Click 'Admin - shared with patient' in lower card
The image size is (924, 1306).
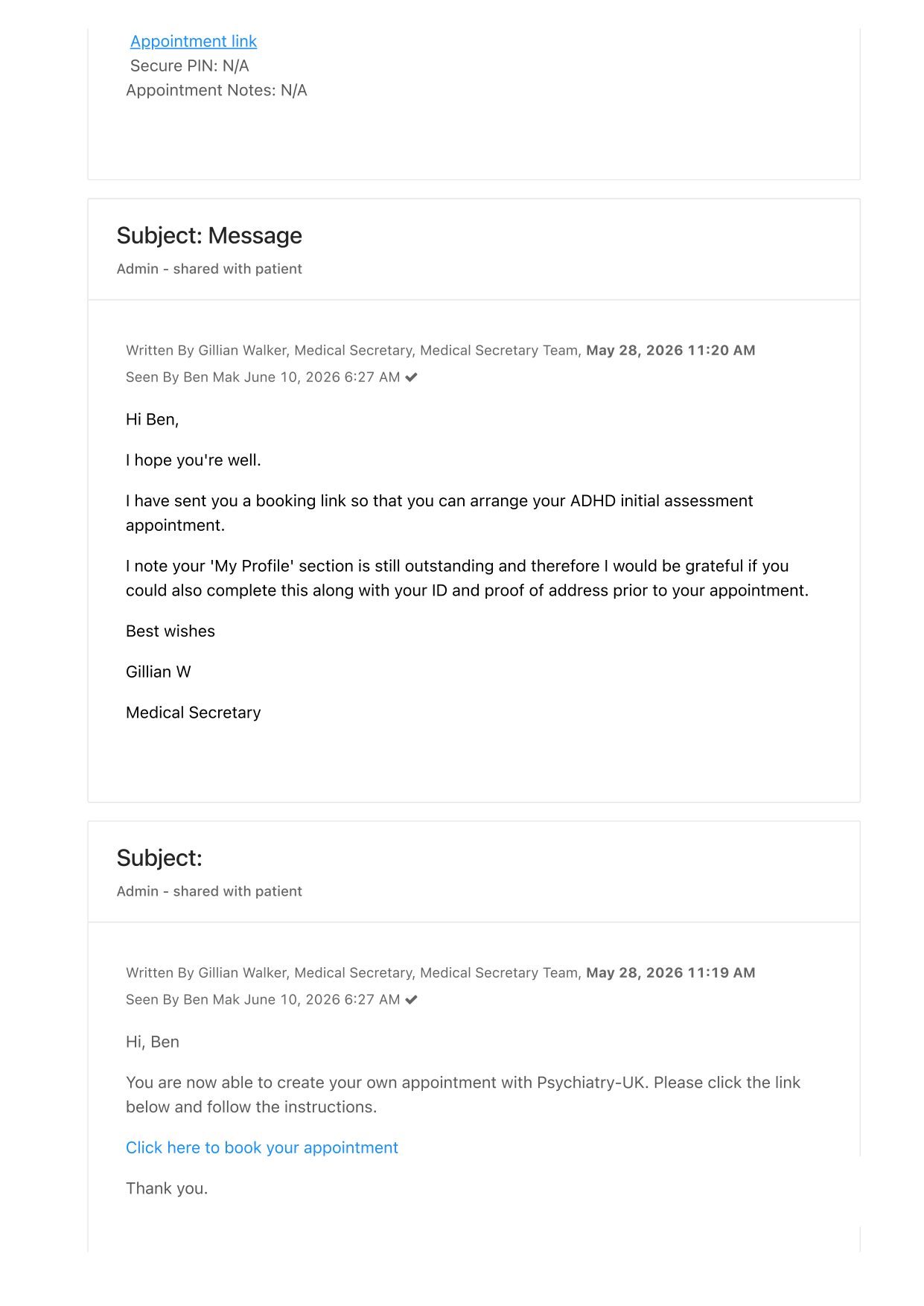coord(209,891)
